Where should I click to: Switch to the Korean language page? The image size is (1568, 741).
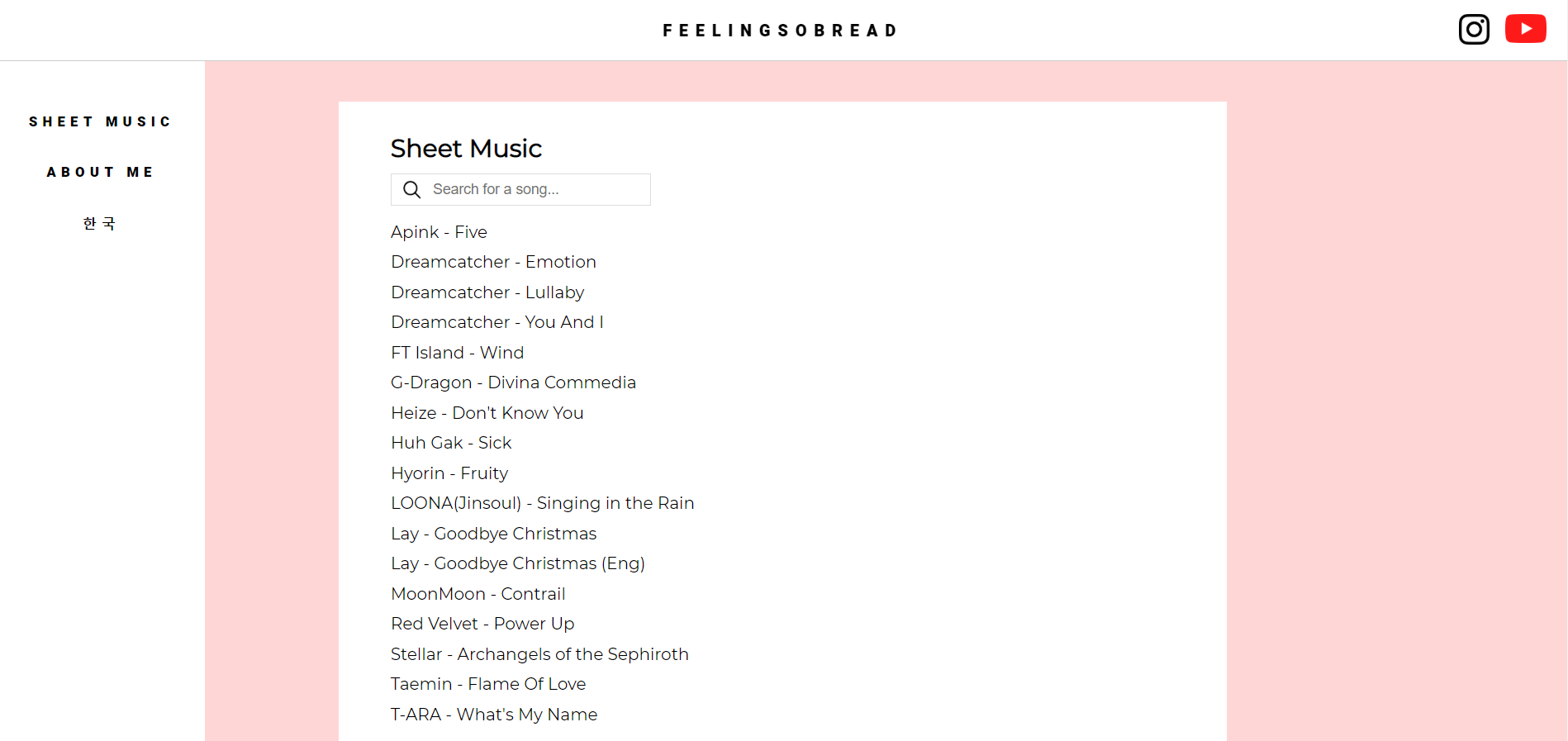[100, 224]
